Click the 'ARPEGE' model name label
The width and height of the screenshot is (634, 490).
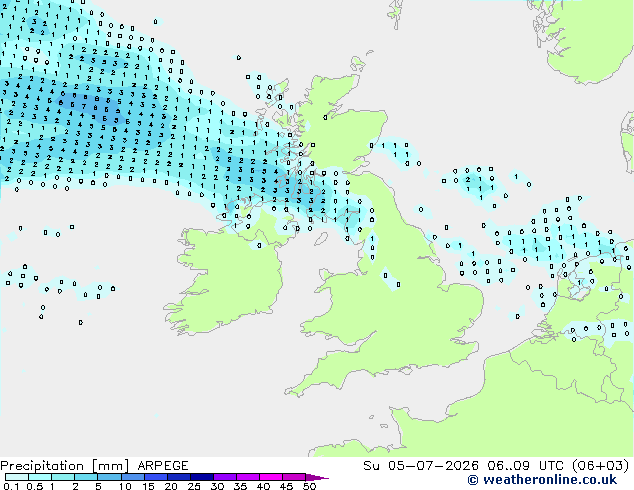coord(163,466)
